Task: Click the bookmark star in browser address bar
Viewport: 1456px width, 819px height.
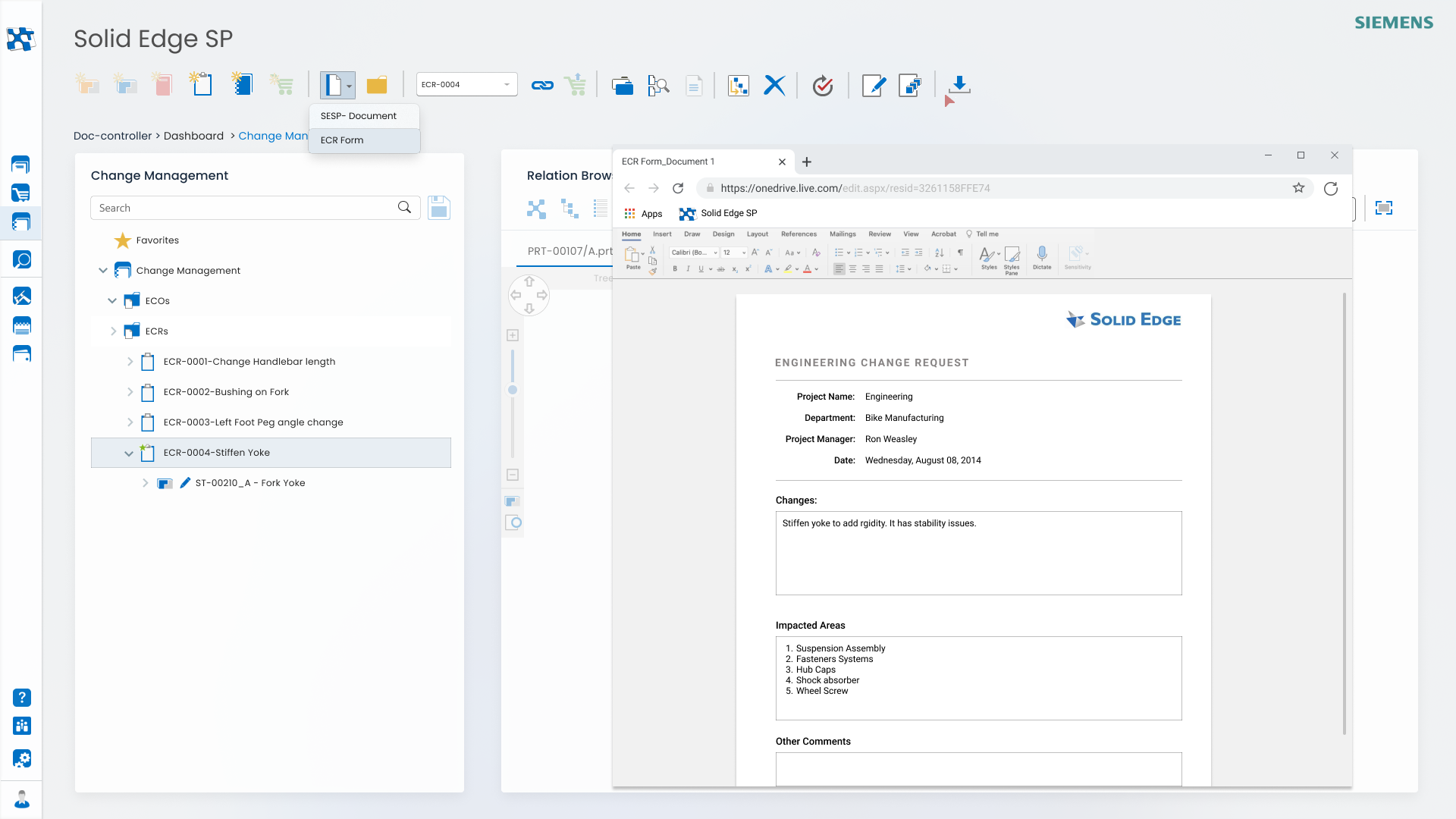Action: pyautogui.click(x=1298, y=188)
